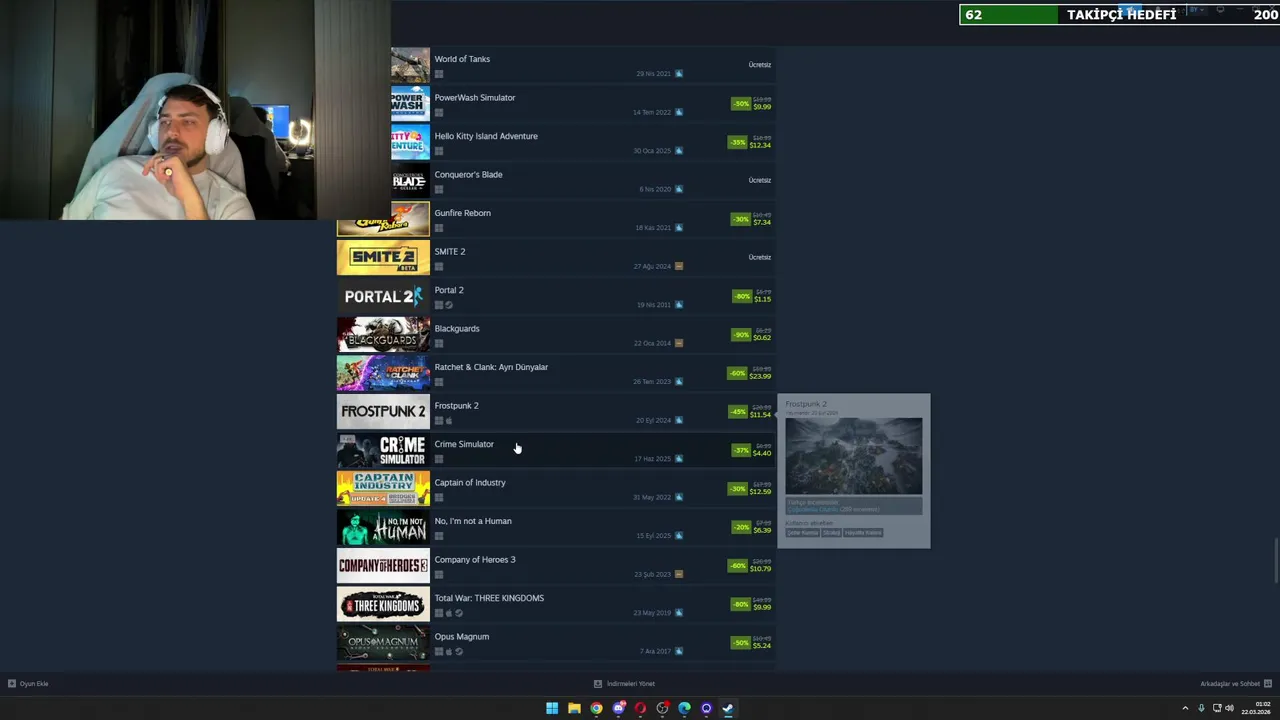Click the macOS platform icon under Frostpunk 2
Viewport: 1280px width, 720px height.
click(x=449, y=420)
